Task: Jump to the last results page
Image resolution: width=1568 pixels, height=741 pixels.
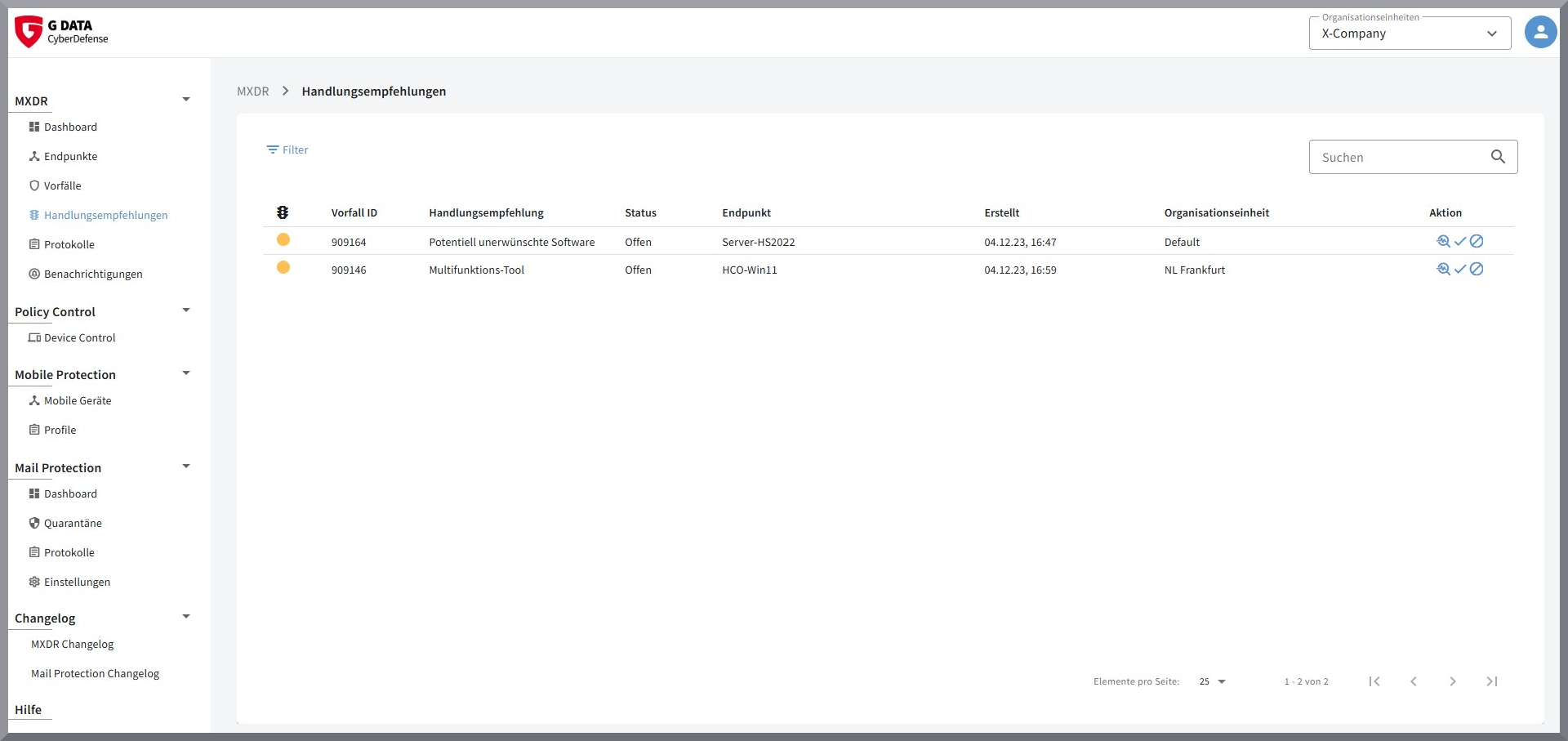Action: 1492,681
